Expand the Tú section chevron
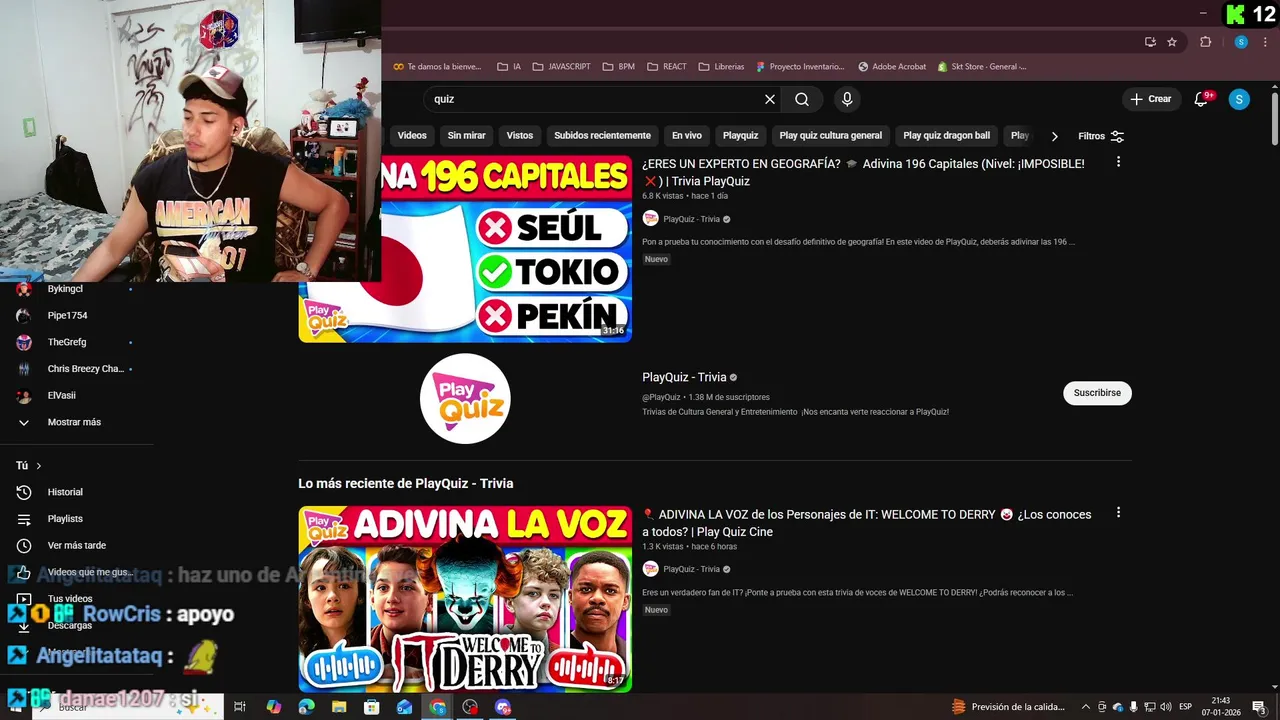 (x=39, y=466)
